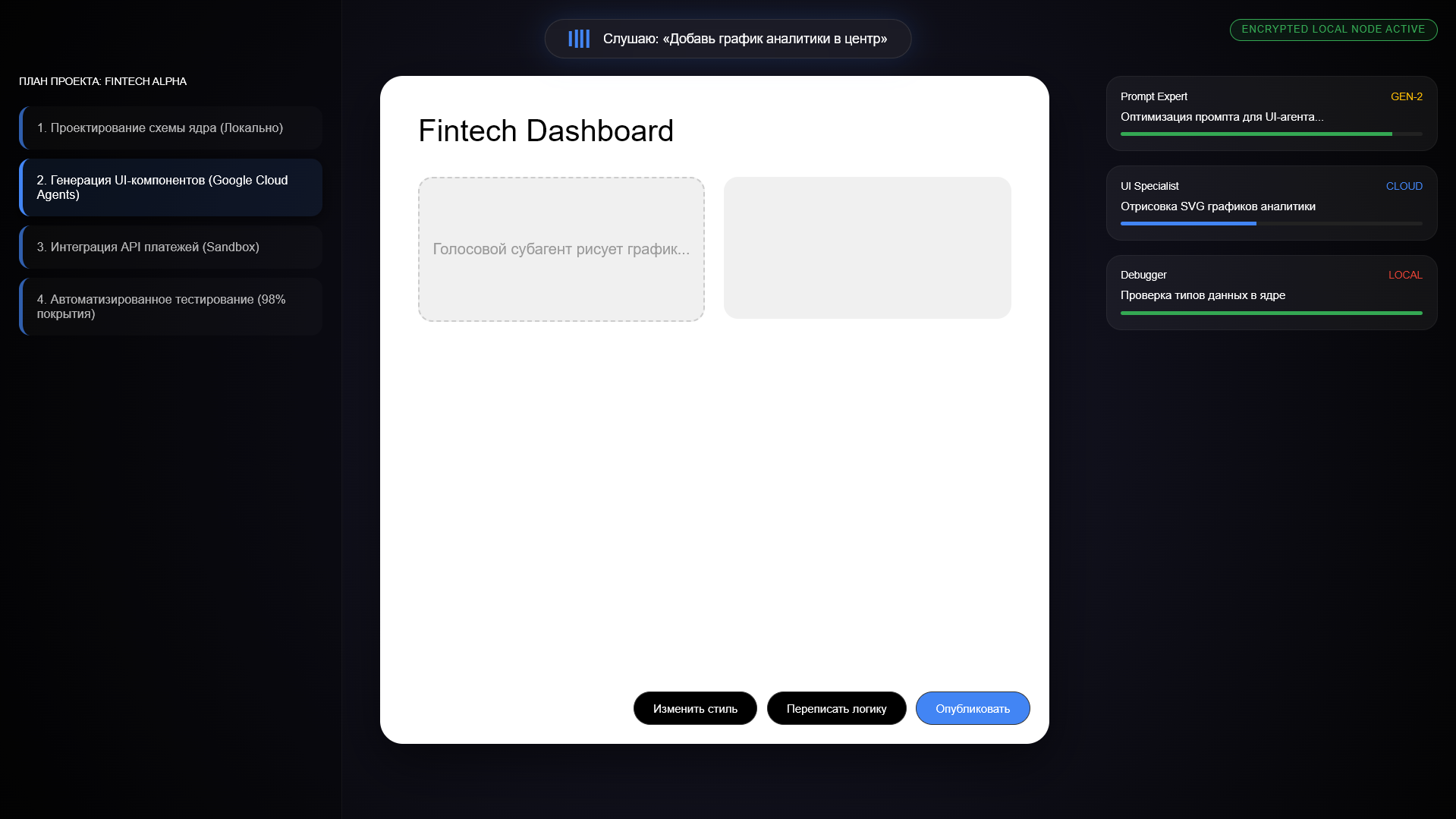Click the empty gray card beside placeholder
The width and height of the screenshot is (1456, 819).
pos(867,247)
